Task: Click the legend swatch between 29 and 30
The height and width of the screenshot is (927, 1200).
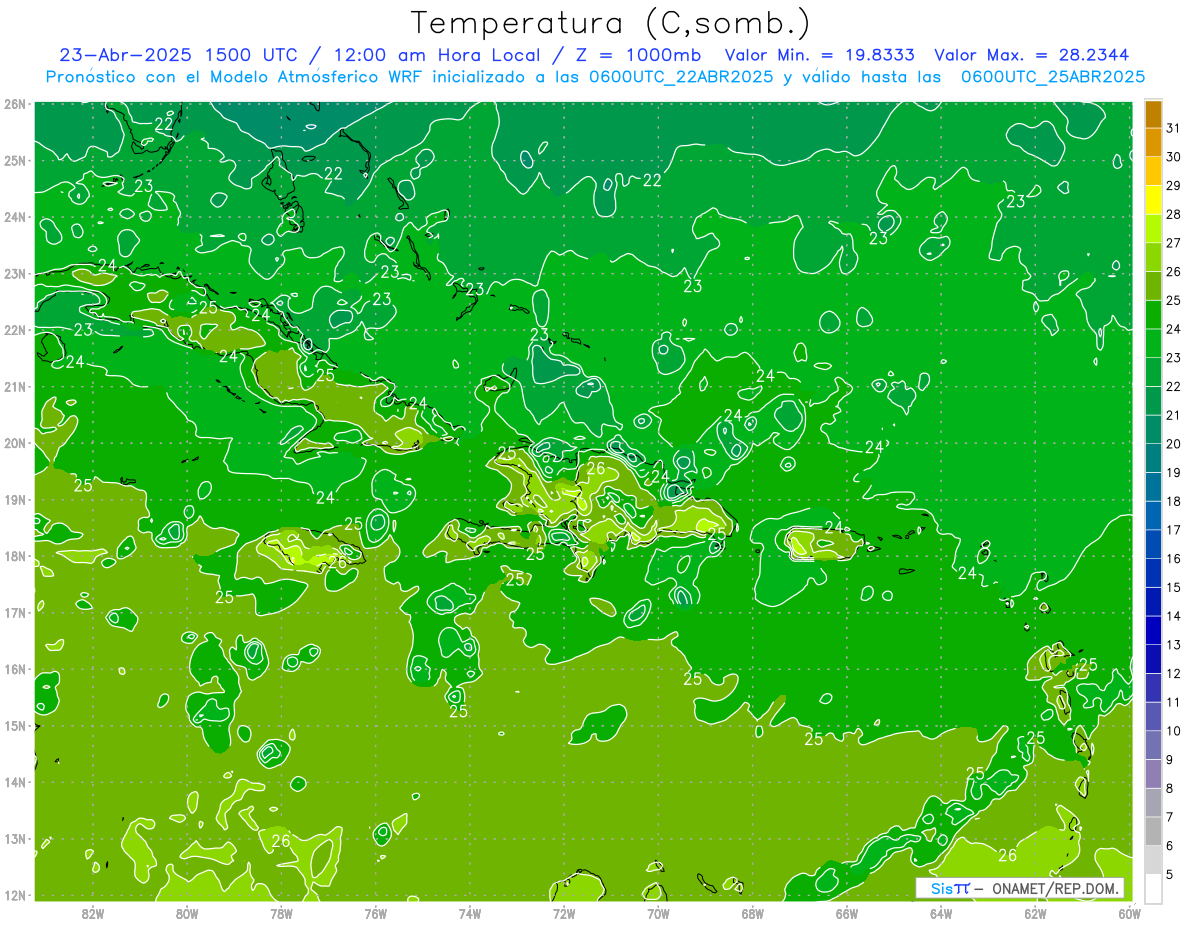Action: point(1153,171)
